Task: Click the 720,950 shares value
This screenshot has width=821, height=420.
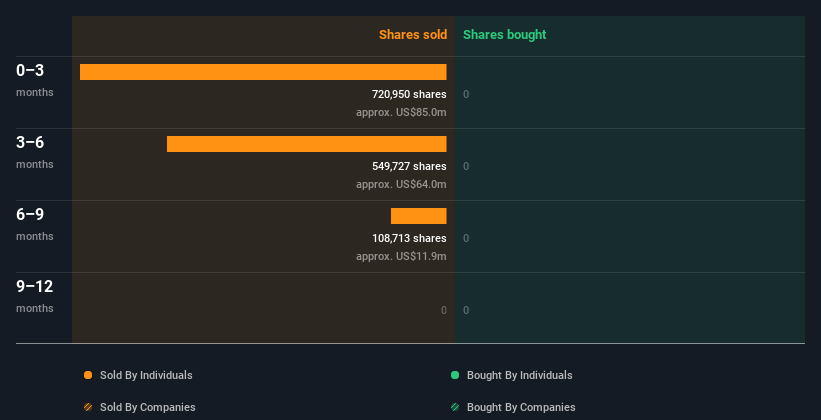Action: coord(409,95)
